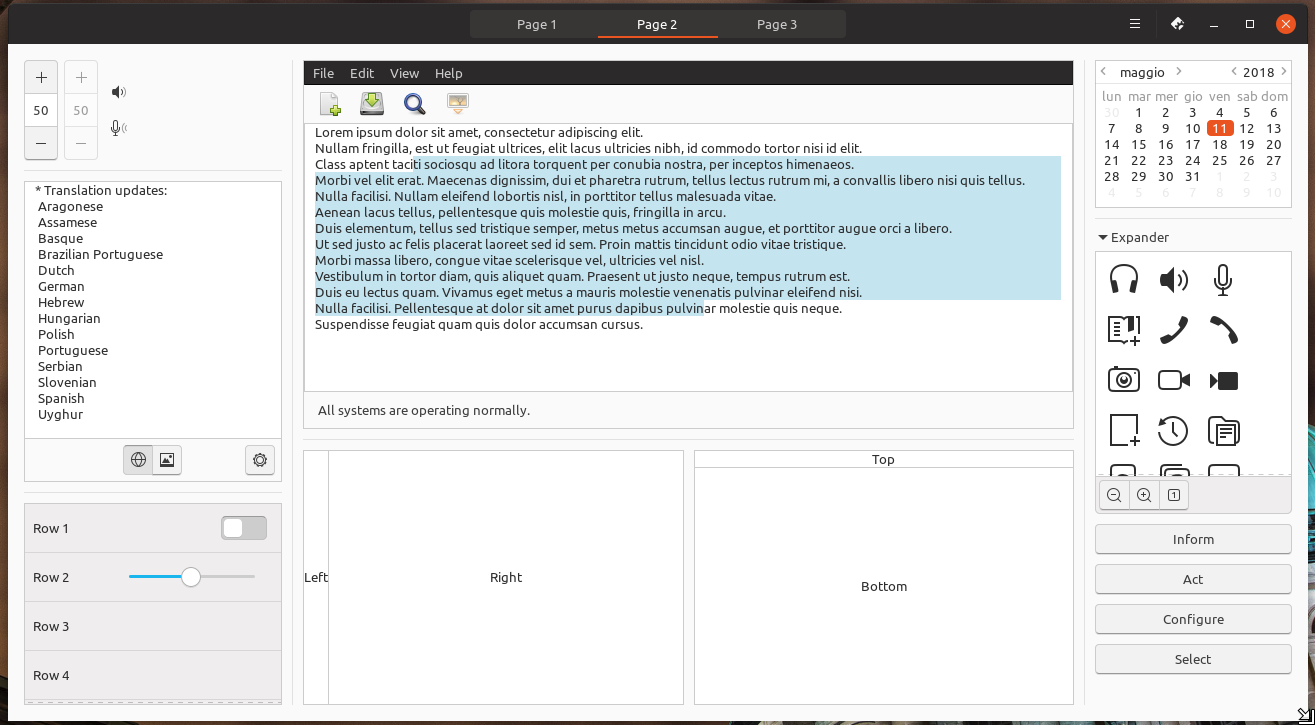Toggle the Row 1 switch
The image size is (1315, 725).
point(244,528)
